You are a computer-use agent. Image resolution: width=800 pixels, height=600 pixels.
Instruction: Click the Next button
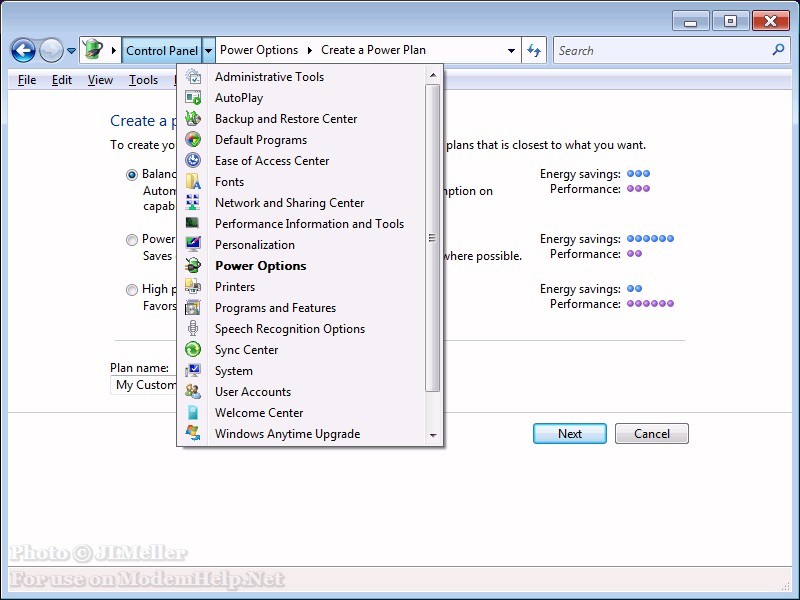coord(570,434)
